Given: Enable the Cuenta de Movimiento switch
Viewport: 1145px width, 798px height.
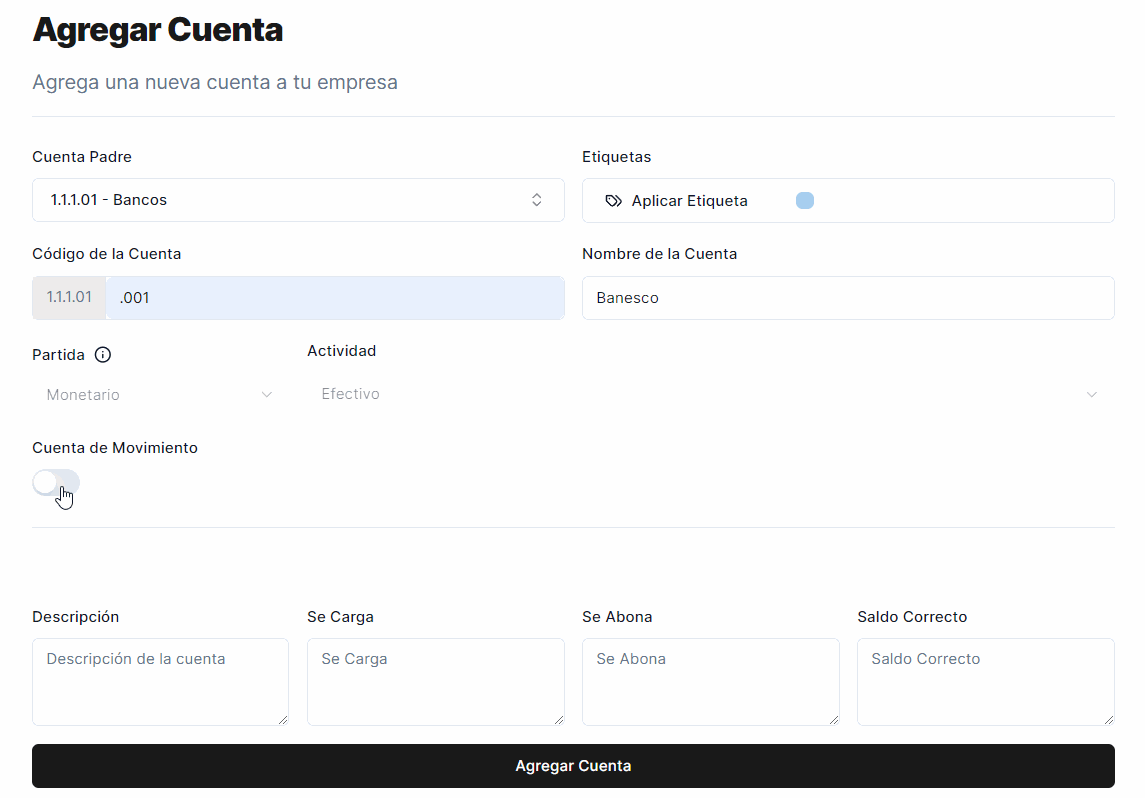Looking at the screenshot, I should point(56,483).
